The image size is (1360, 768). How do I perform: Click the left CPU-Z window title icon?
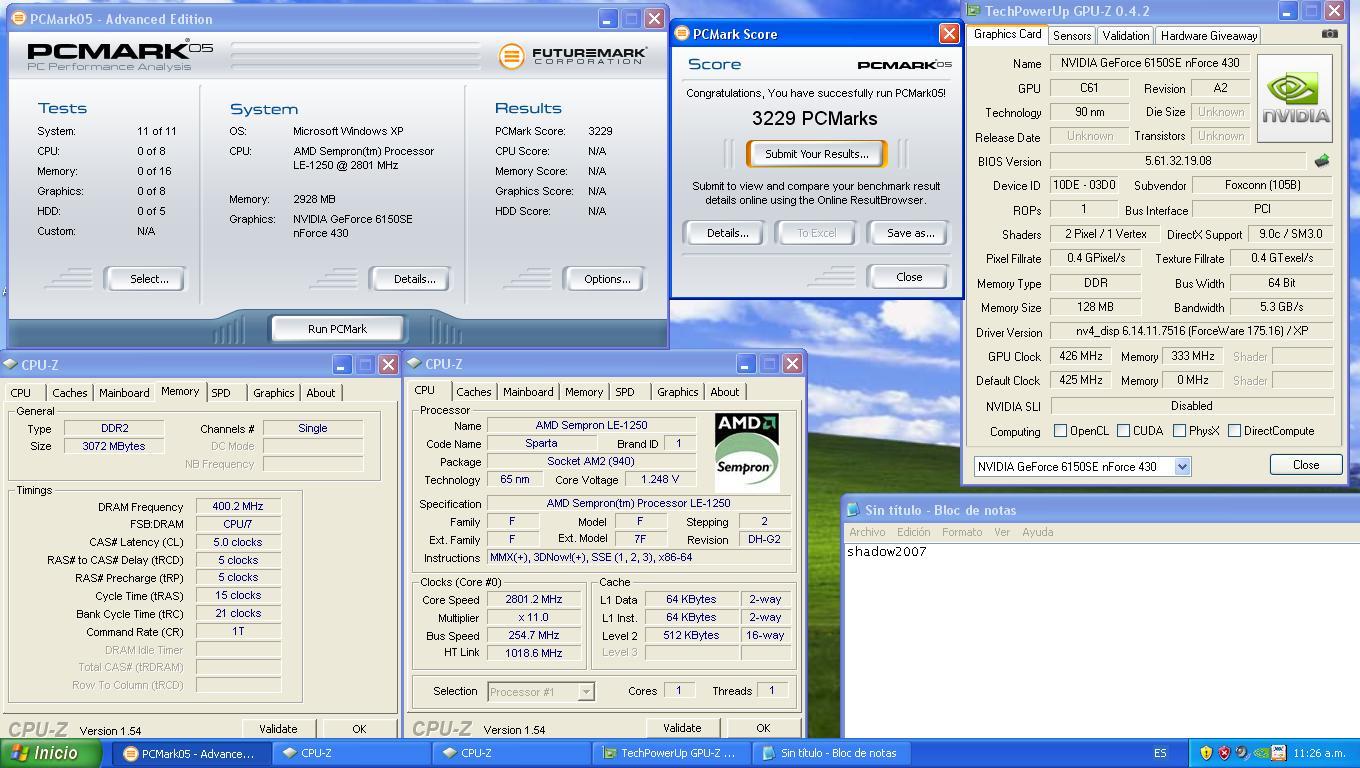point(10,365)
